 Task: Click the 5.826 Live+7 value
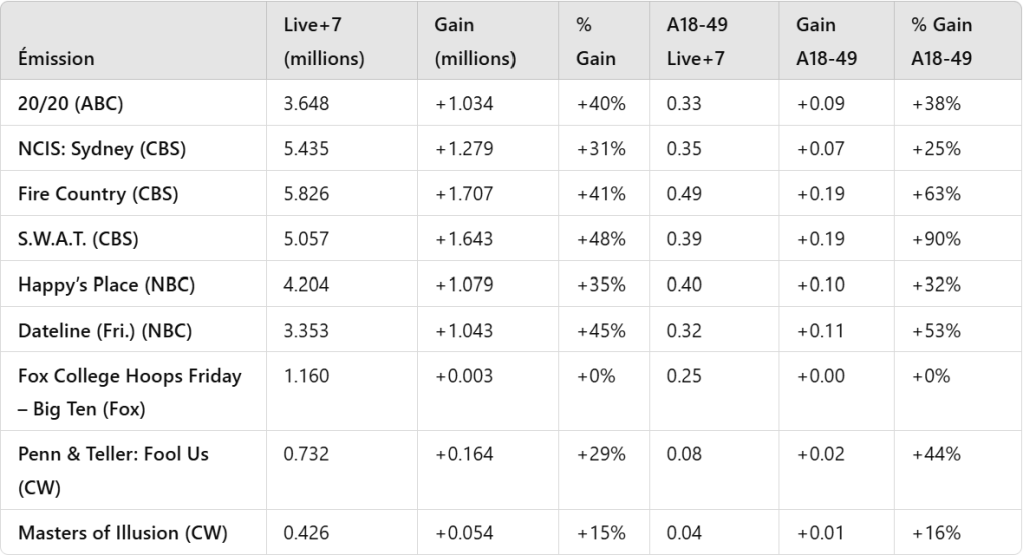click(x=306, y=194)
